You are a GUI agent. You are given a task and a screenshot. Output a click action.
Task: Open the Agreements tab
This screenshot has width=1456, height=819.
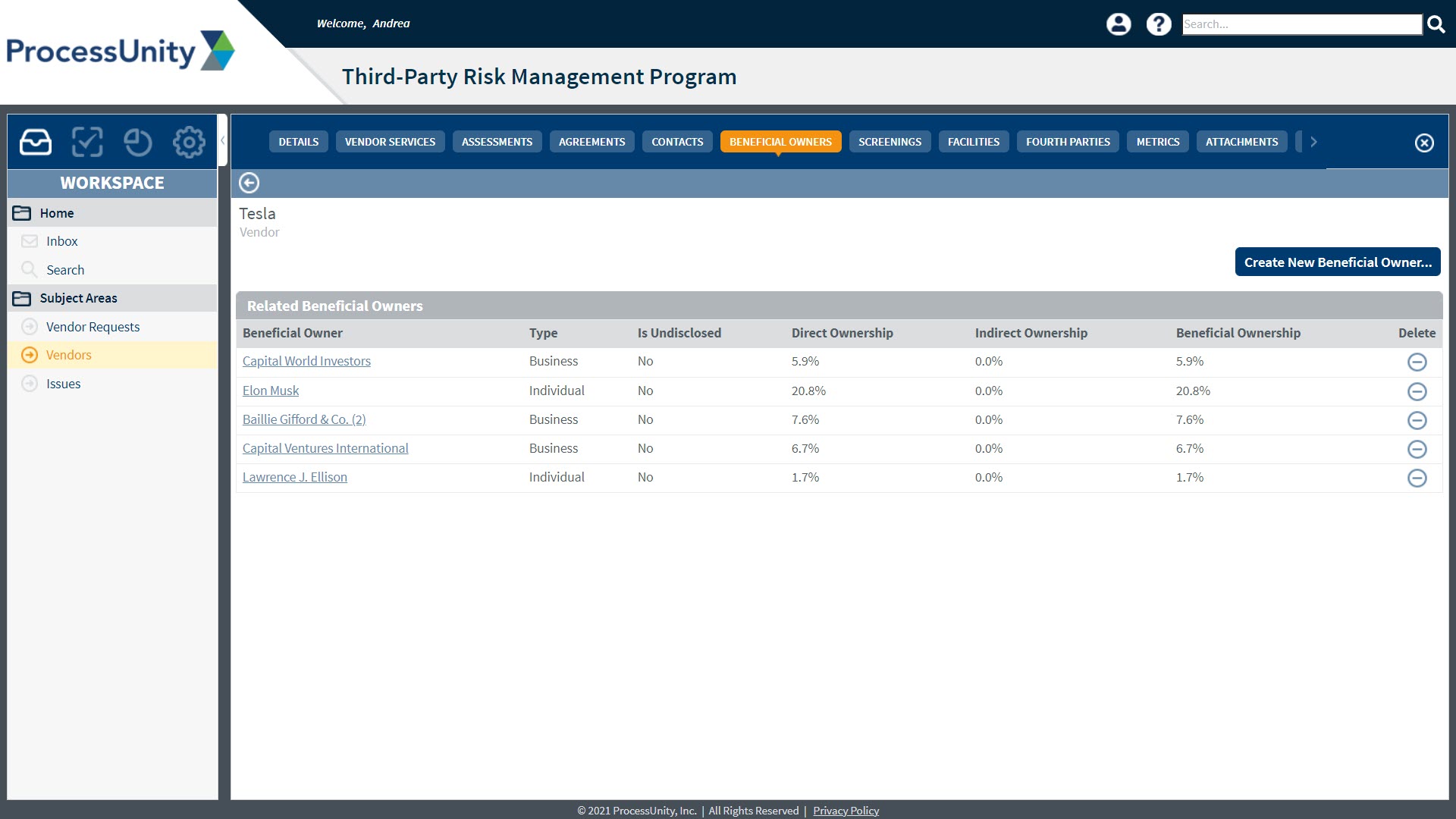pos(591,142)
